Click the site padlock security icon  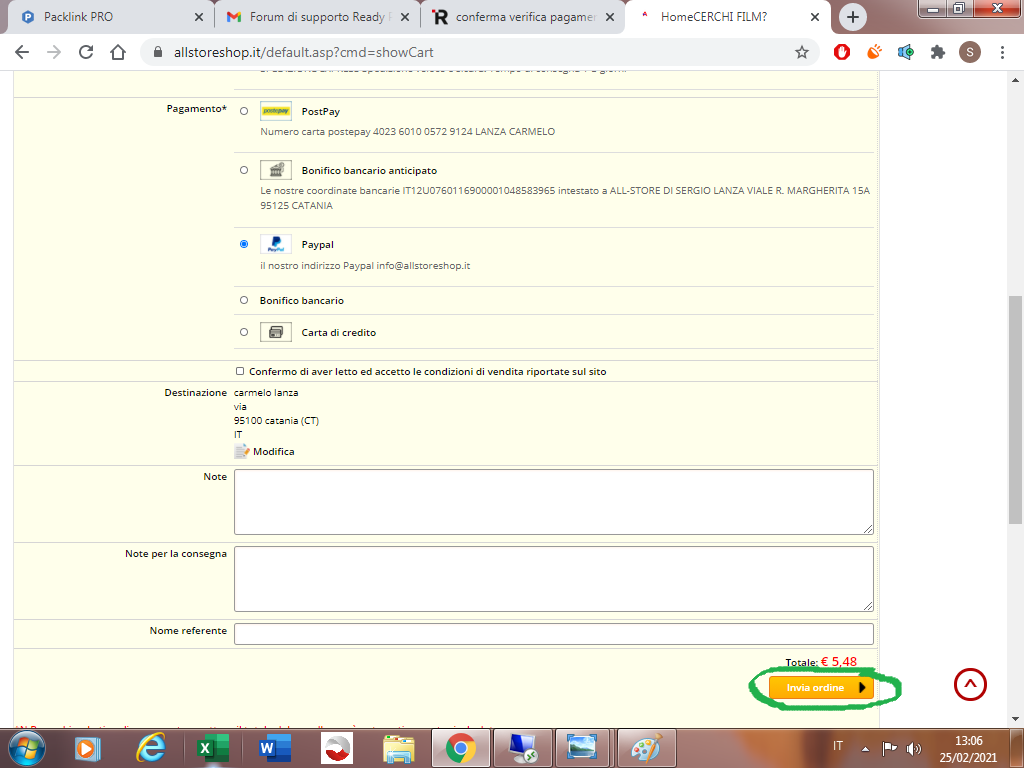(x=157, y=52)
